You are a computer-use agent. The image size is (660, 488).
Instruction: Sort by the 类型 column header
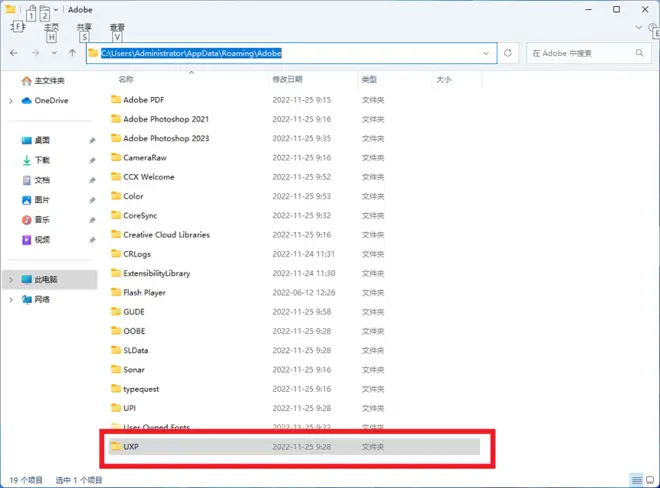369,79
